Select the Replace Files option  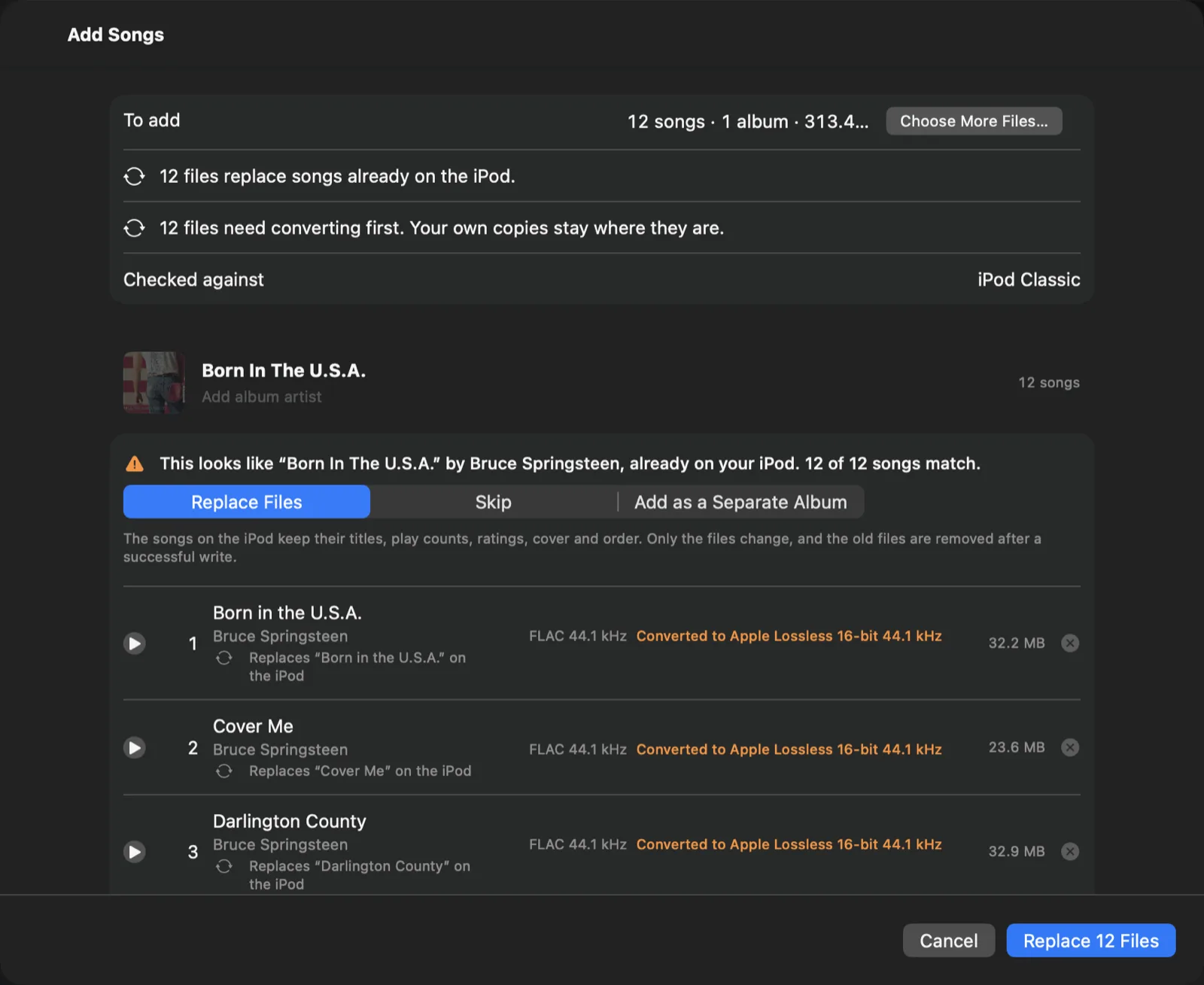point(247,502)
